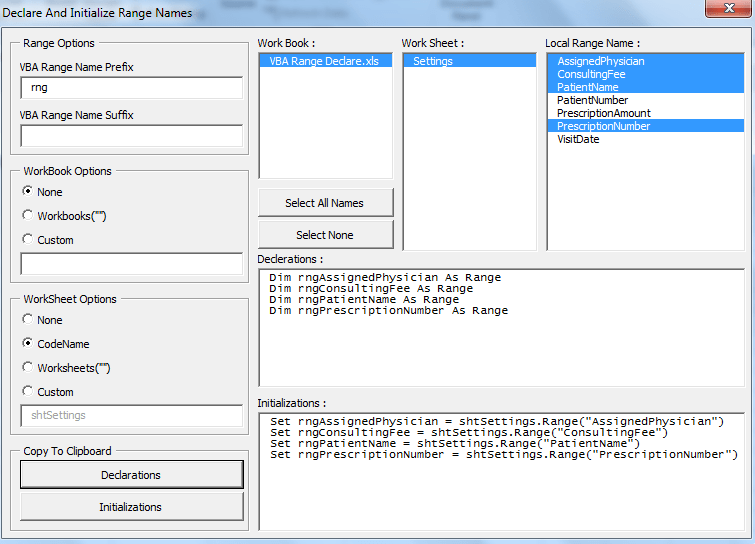
Task: Select PrescriptionNumber in range name list
Action: point(646,126)
